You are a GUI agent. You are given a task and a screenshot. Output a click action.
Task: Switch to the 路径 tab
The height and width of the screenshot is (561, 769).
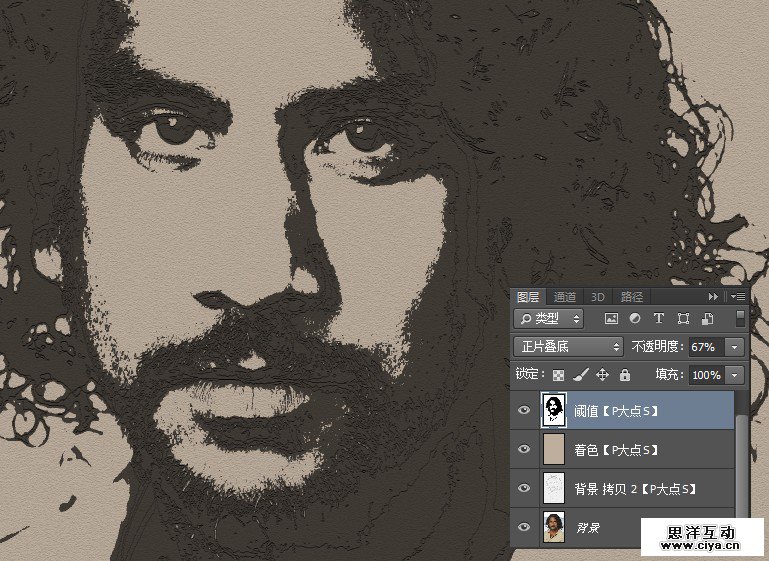click(631, 297)
